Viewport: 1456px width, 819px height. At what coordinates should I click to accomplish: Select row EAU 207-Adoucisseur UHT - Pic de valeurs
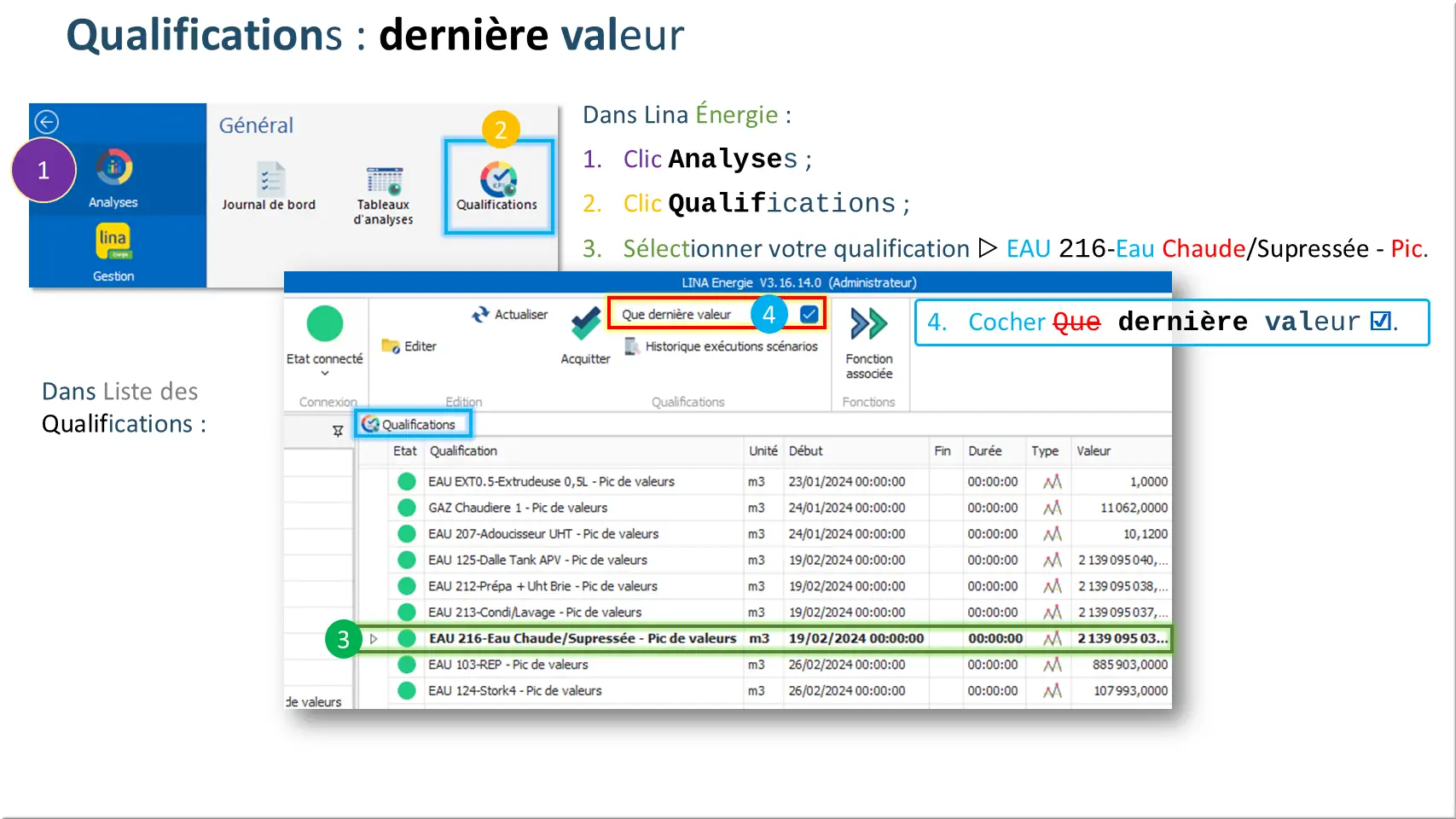(x=764, y=534)
